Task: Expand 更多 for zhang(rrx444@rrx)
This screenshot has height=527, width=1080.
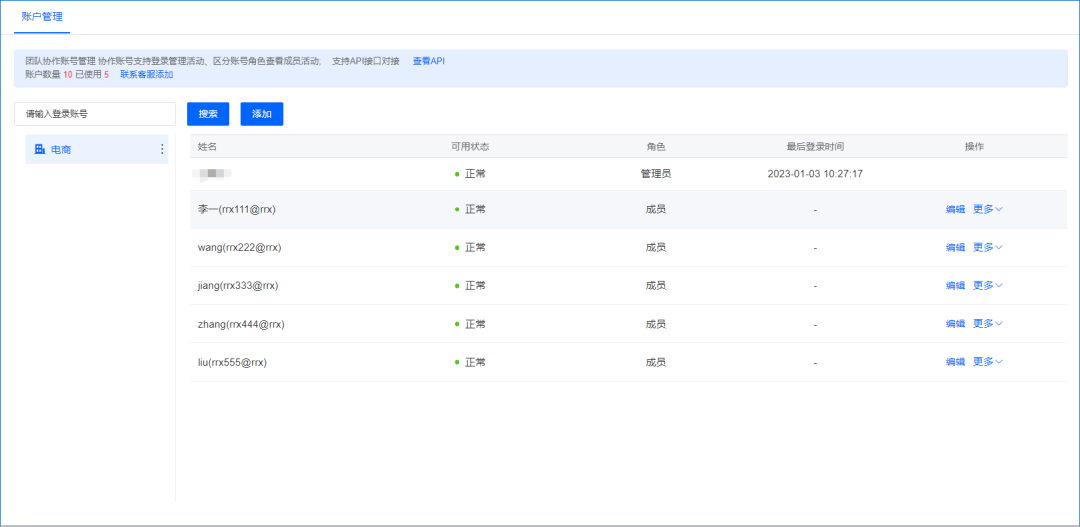Action: pos(988,324)
